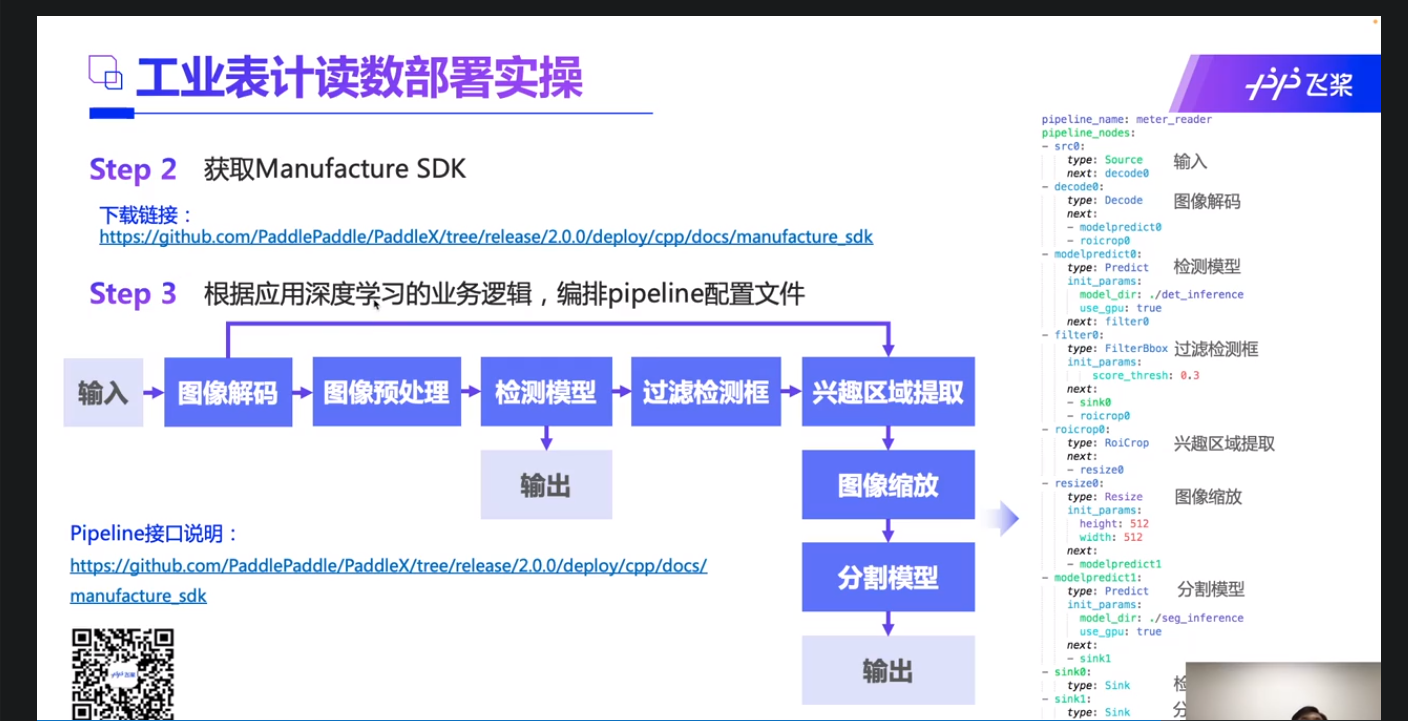The height and width of the screenshot is (721, 1408).
Task: Click the Pipeline接口说明： label
Action: pos(155,533)
